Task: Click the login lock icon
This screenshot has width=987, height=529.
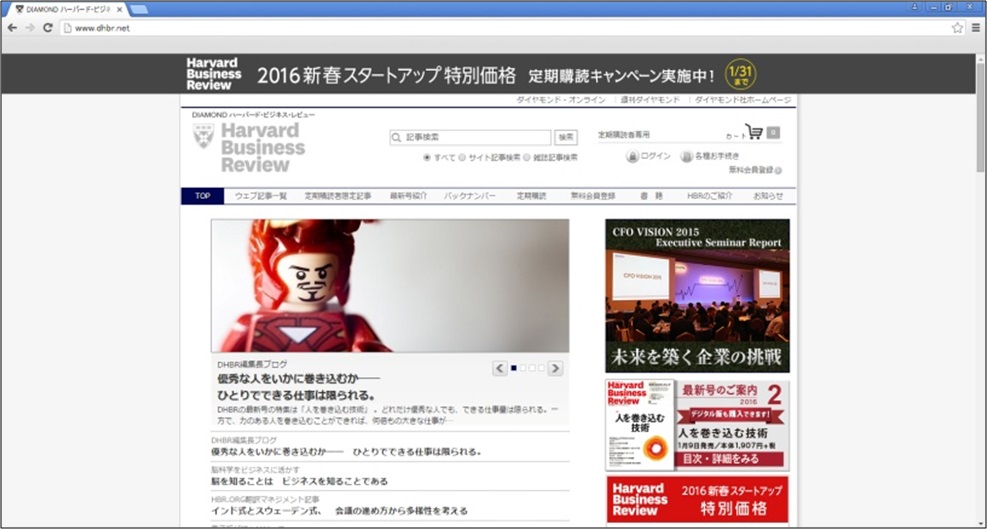Action: [x=632, y=156]
